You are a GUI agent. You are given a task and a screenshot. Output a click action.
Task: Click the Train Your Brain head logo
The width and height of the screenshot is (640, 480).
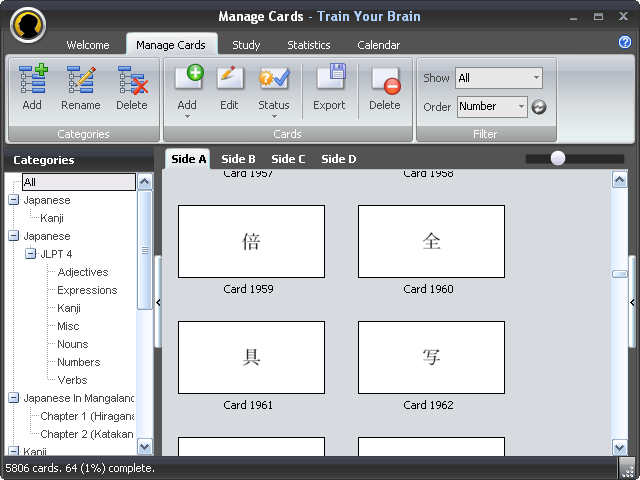point(28,25)
